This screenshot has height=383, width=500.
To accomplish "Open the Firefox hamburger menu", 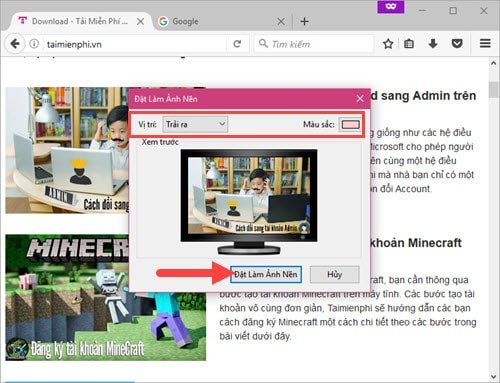I will [485, 44].
